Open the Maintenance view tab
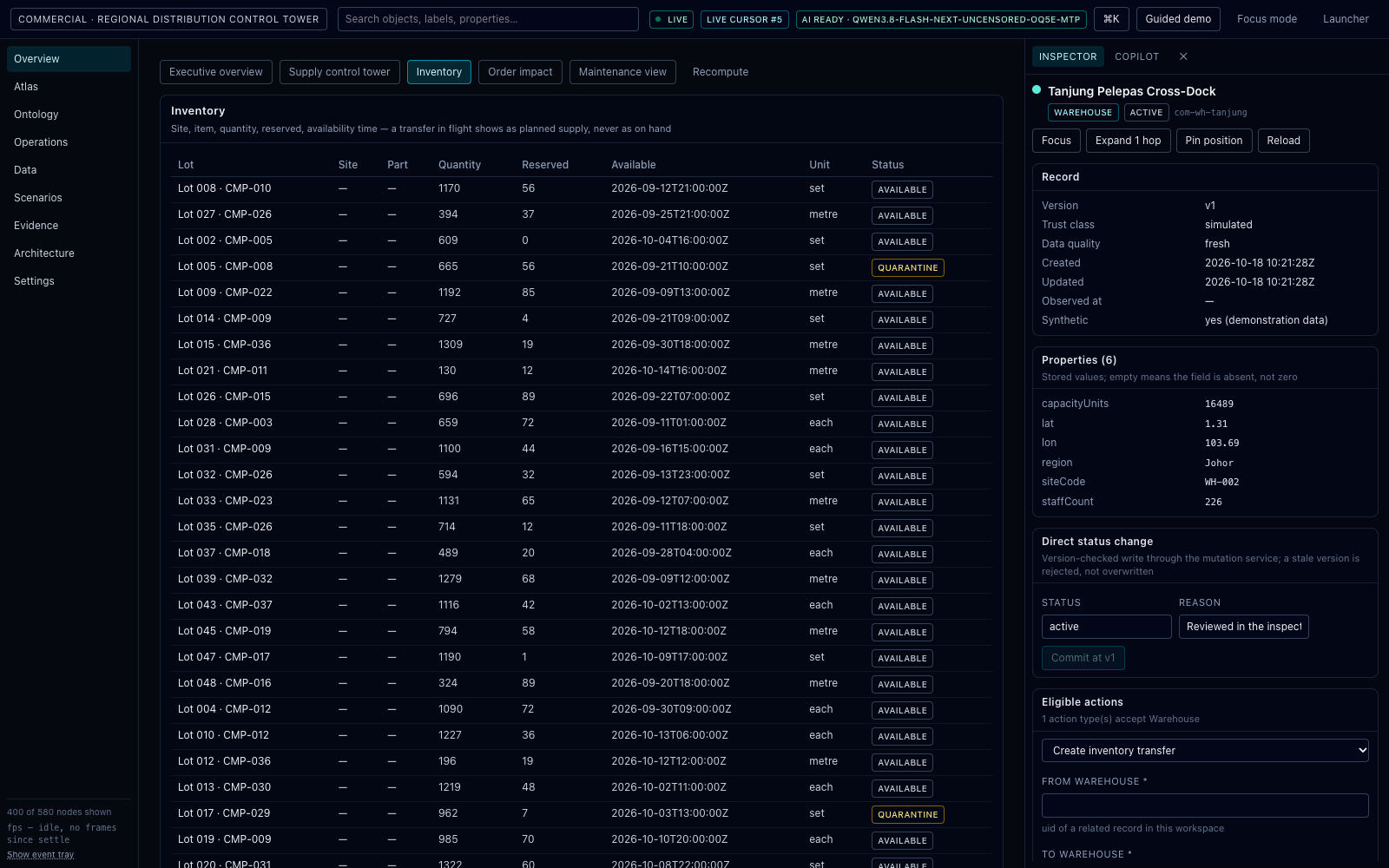Viewport: 1389px width, 868px height. point(622,72)
